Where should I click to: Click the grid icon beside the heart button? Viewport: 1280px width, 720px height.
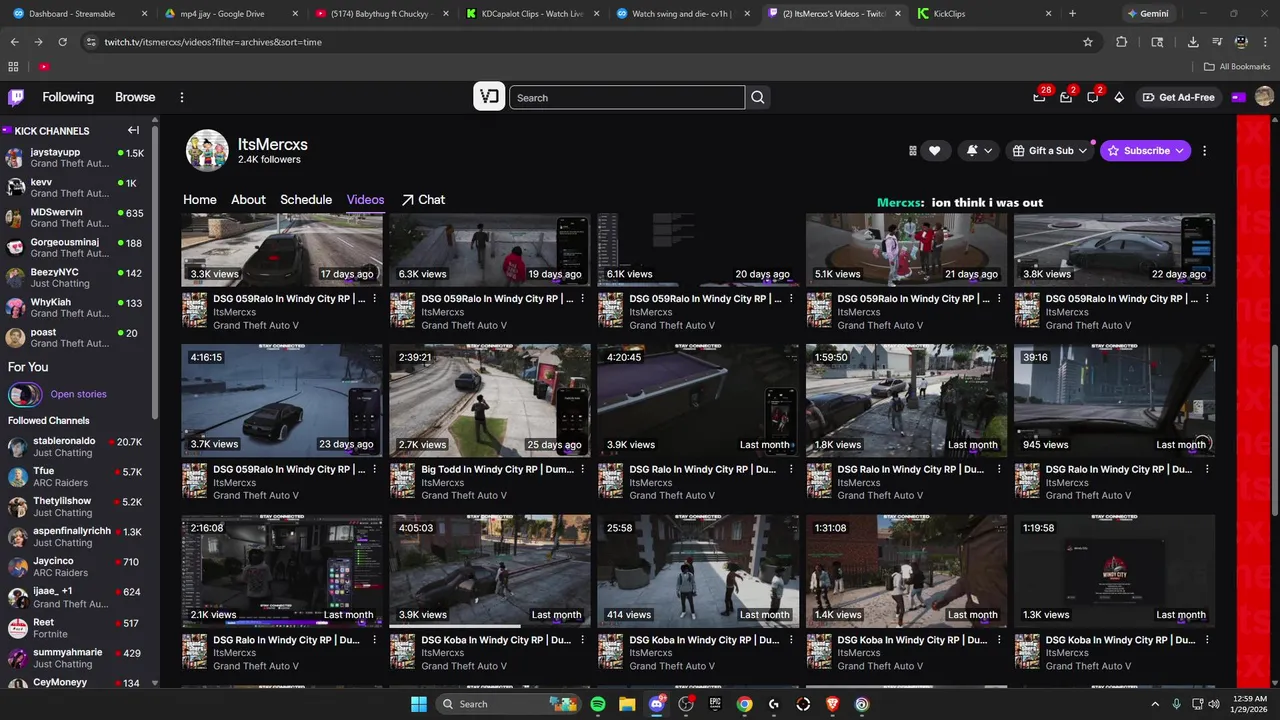point(913,151)
